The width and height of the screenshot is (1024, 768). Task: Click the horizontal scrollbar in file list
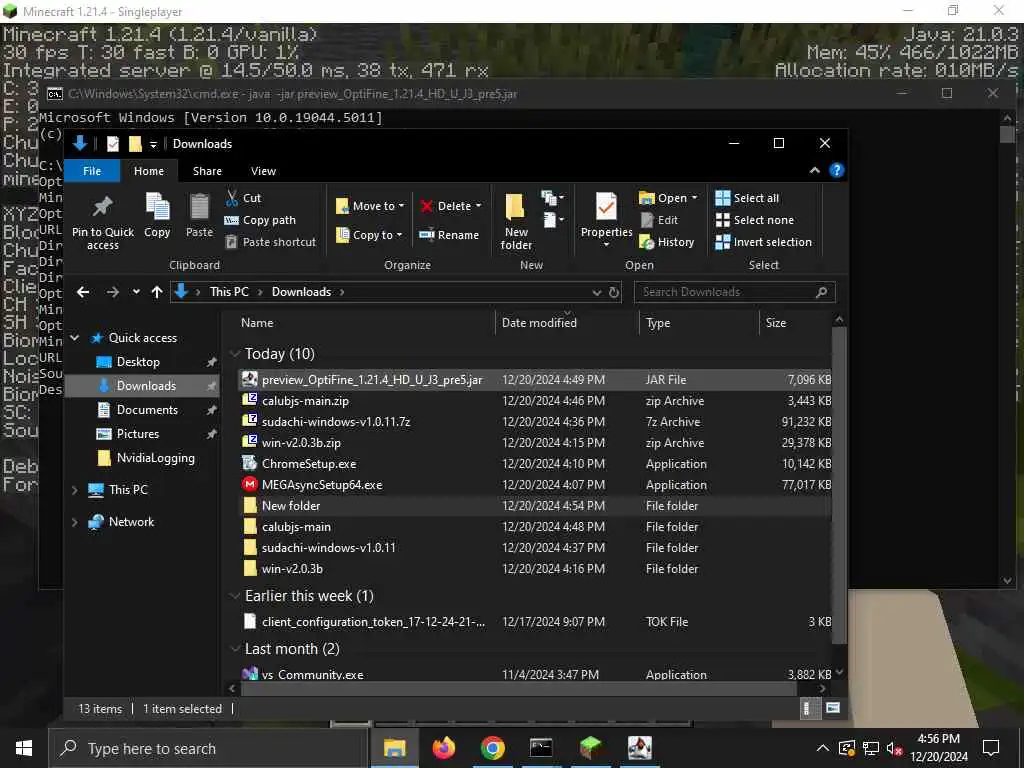point(519,688)
